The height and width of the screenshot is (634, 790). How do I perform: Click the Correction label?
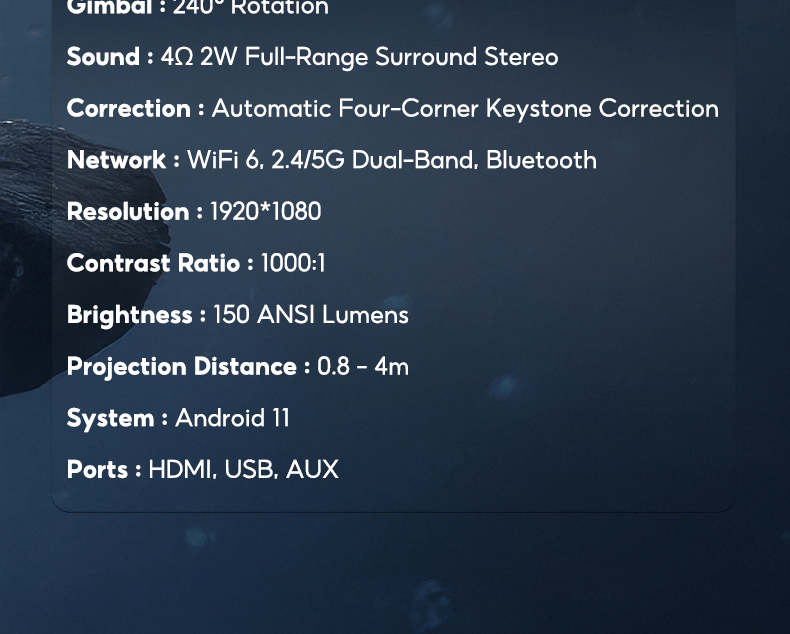(129, 108)
